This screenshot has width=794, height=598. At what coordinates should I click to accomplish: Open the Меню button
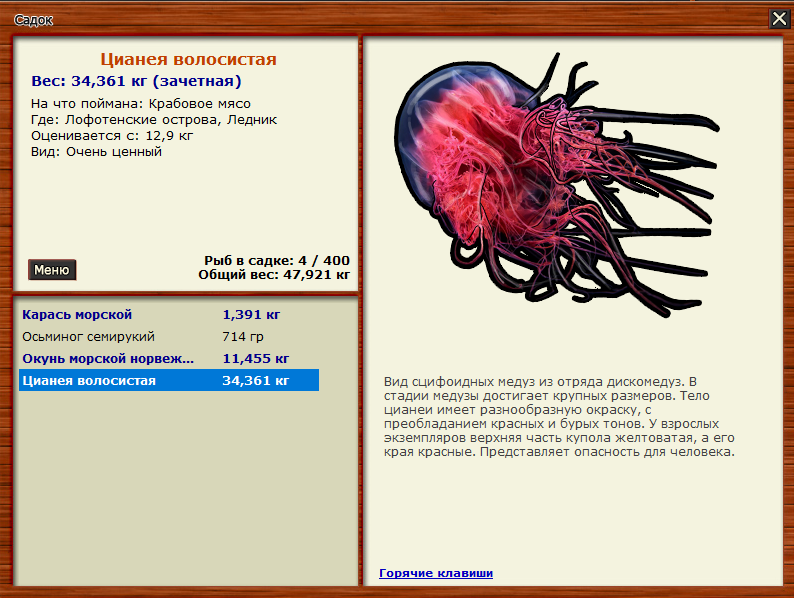point(52,270)
